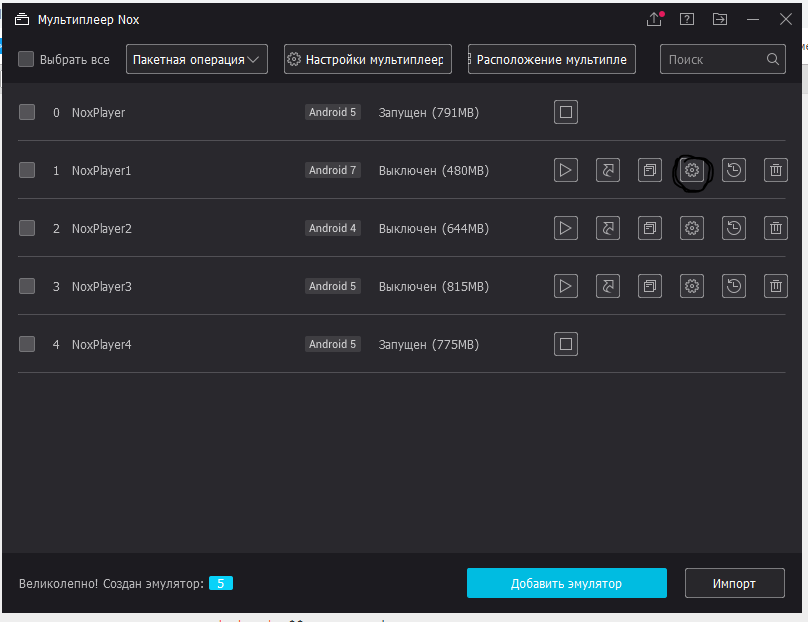Open Расположение мультиплеера arrangement
Screen dimensions: 808x622
552,59
